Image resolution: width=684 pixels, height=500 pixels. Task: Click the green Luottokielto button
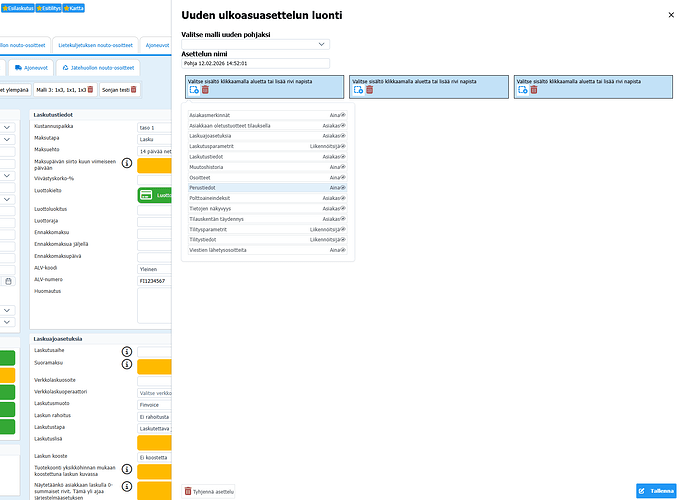153,195
